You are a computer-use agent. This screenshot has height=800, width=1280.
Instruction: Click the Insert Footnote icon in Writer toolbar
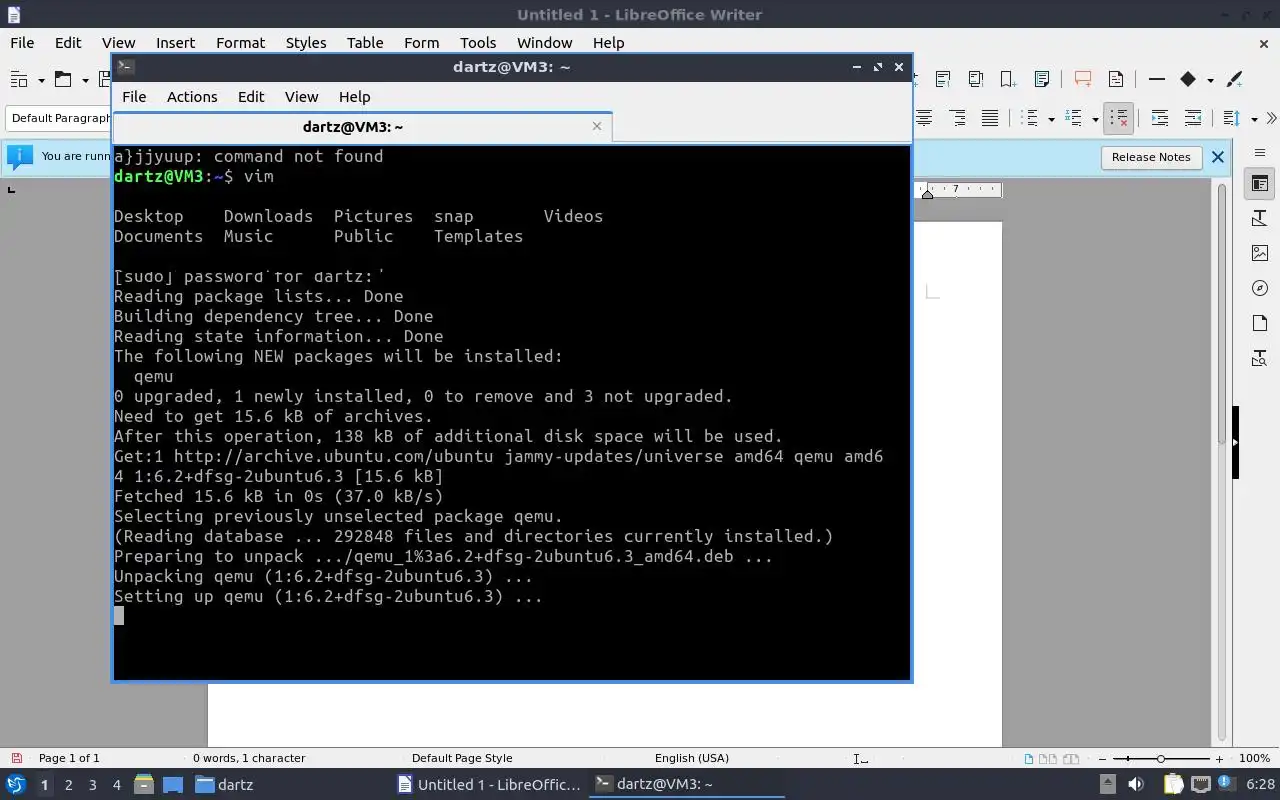(x=942, y=79)
